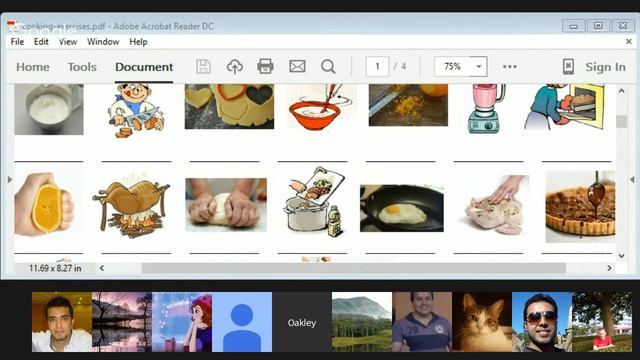Click the woman at oven picture
Screen dimensions: 640x360
pos(565,107)
